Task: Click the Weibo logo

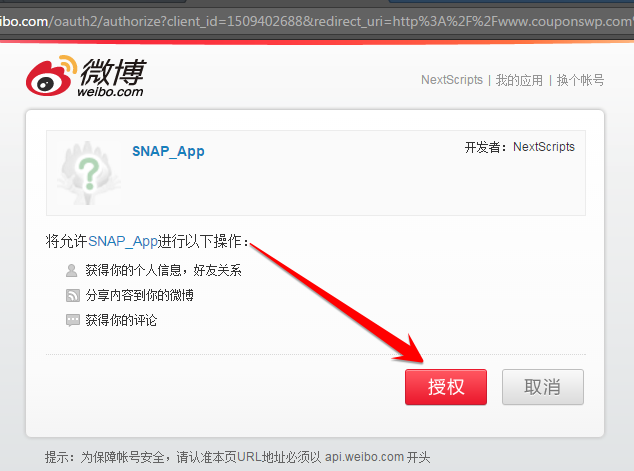Action: click(x=86, y=76)
